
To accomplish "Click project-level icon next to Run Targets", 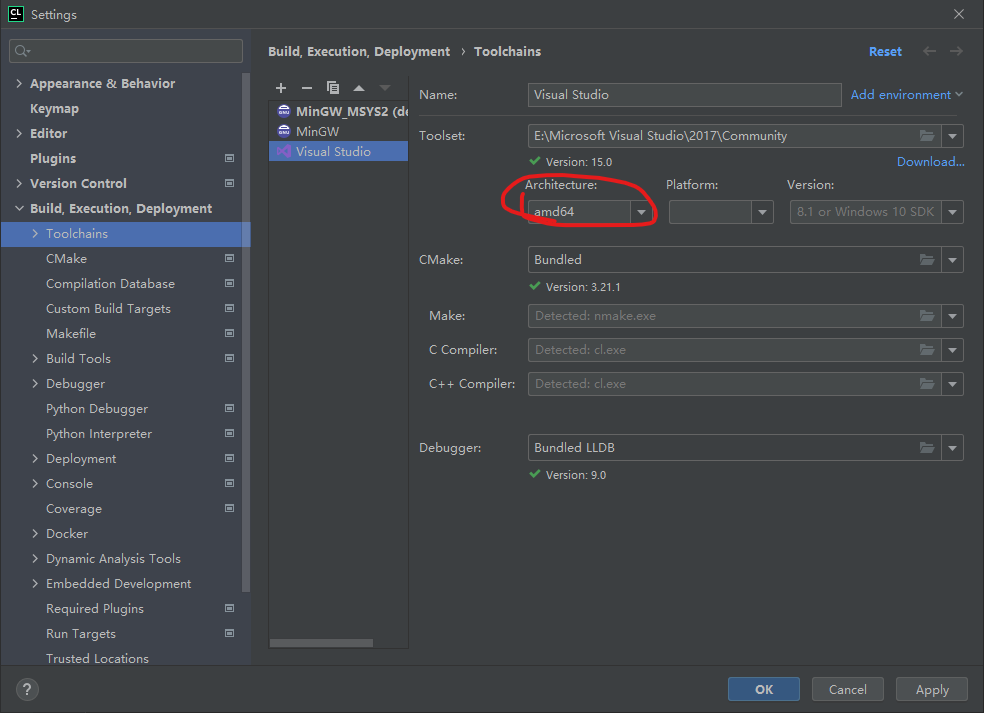I will point(230,633).
